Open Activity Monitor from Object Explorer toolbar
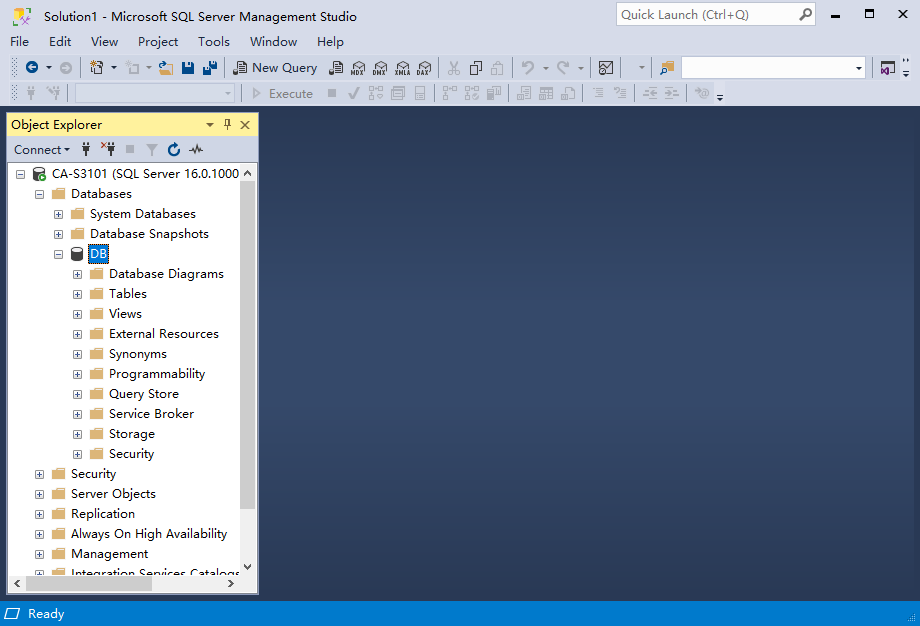Image resolution: width=920 pixels, height=626 pixels. pos(196,150)
